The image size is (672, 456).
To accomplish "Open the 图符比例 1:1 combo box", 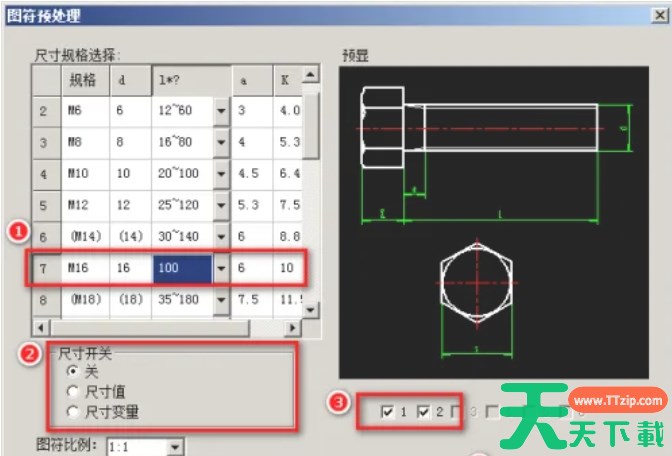I will coord(145,447).
